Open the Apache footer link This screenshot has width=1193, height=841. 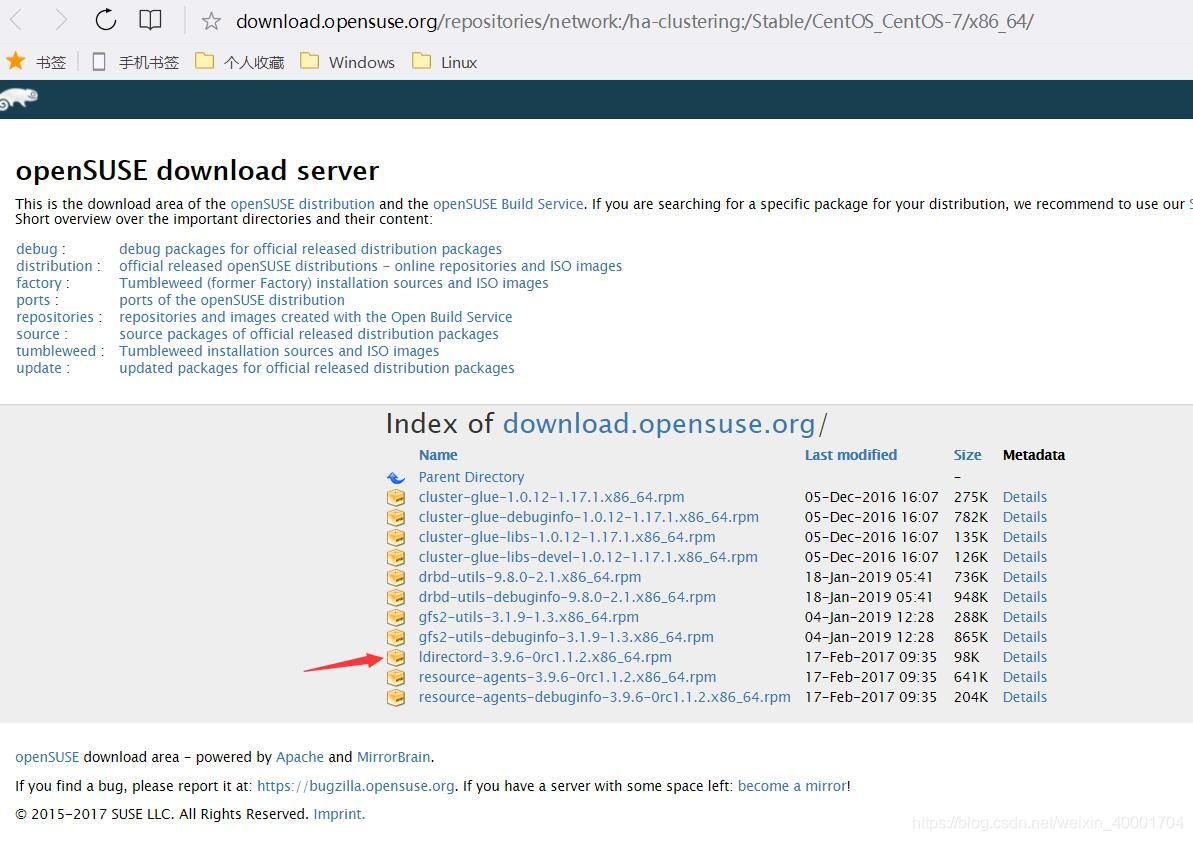tap(300, 757)
